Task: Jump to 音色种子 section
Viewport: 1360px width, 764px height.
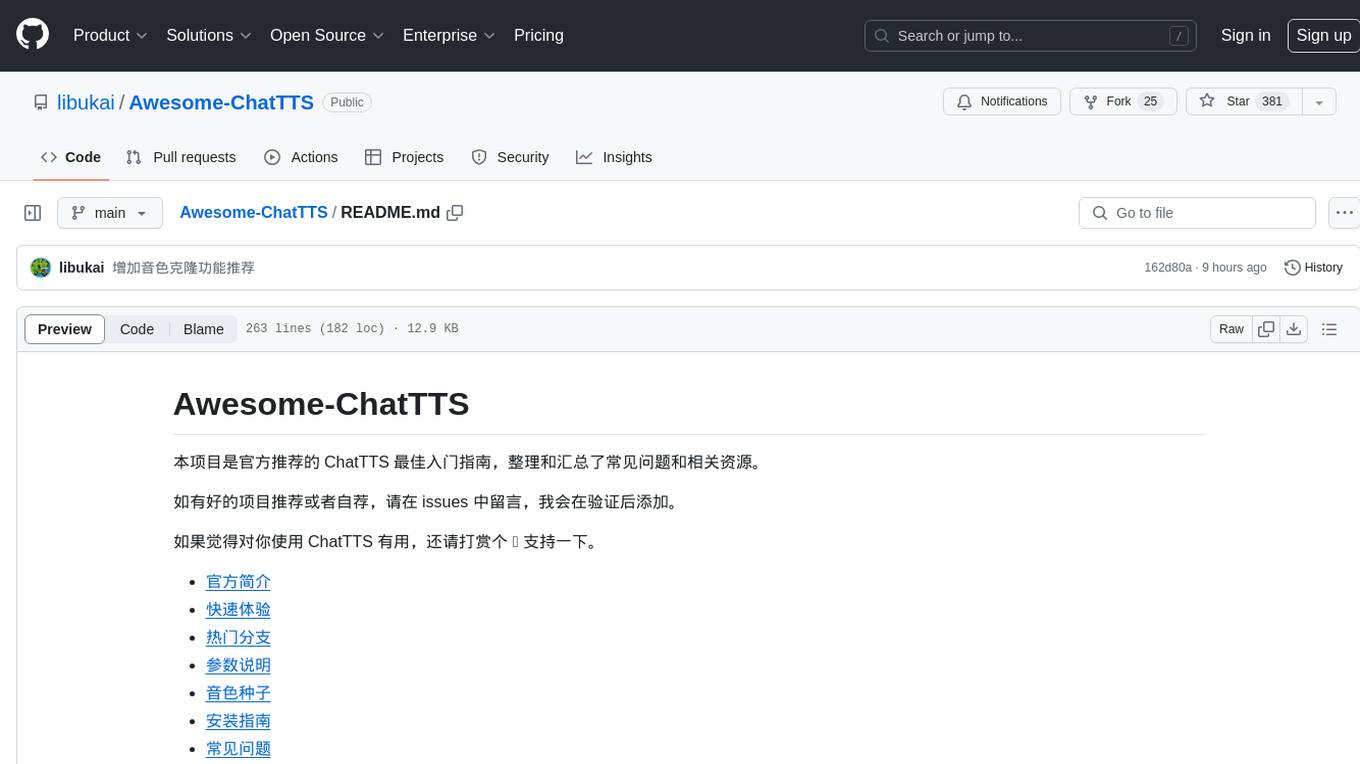Action: [x=238, y=693]
